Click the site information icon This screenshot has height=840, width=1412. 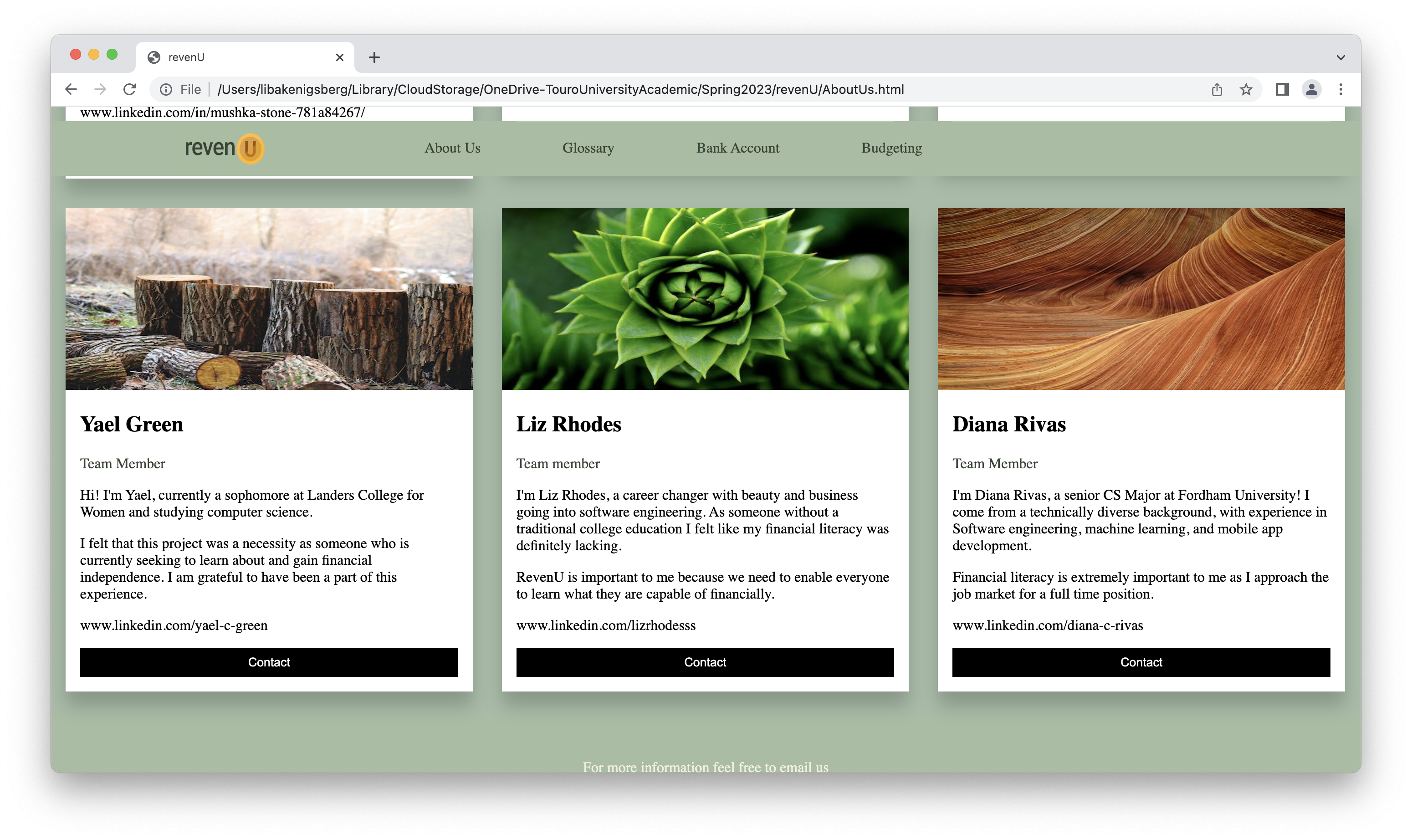point(166,89)
